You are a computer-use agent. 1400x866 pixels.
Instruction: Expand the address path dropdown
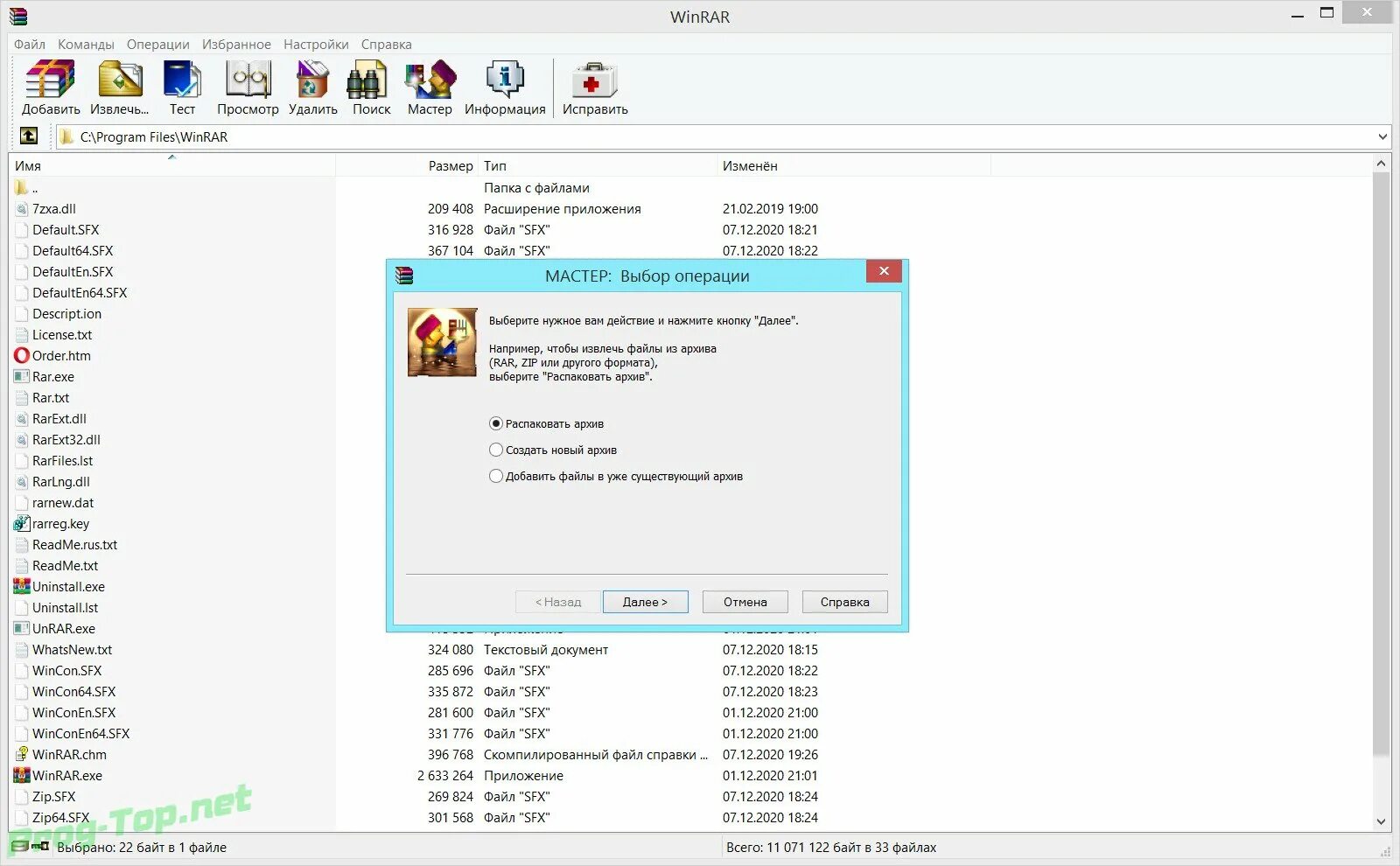pyautogui.click(x=1382, y=136)
